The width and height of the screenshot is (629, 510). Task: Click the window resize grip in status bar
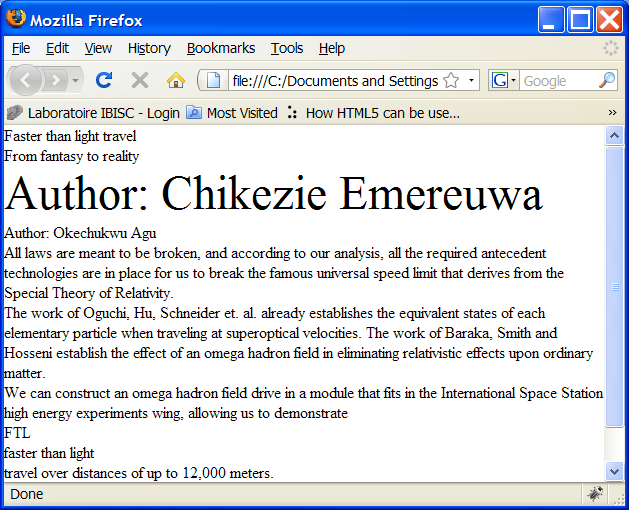pyautogui.click(x=620, y=498)
